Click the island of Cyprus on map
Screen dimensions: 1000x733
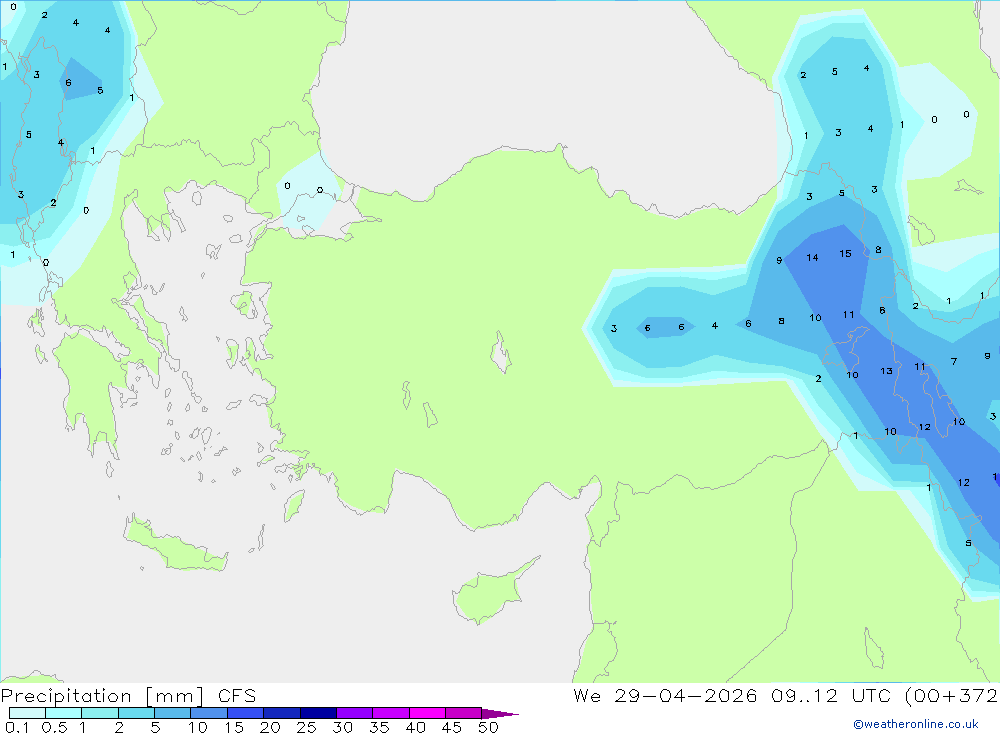click(x=491, y=593)
